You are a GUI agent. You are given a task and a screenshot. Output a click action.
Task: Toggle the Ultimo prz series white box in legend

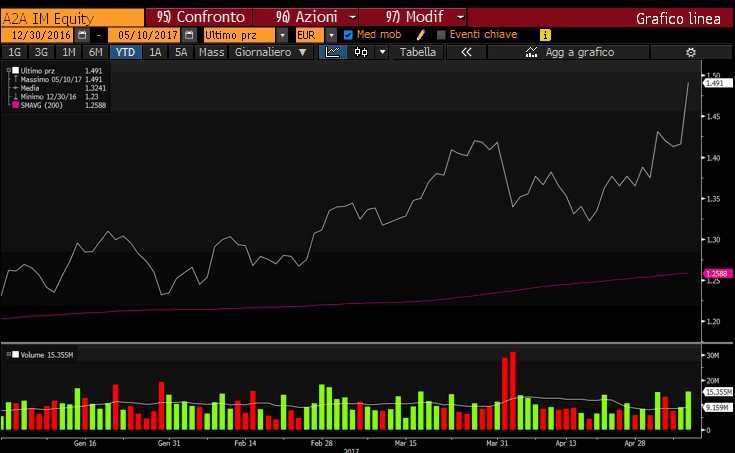[15, 70]
